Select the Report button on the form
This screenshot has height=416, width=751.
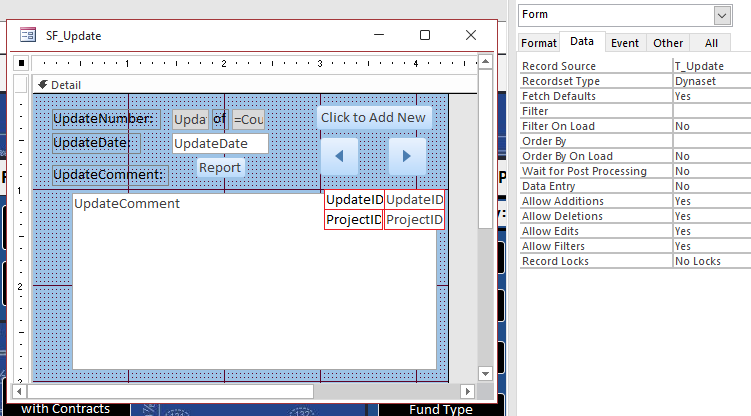click(220, 168)
